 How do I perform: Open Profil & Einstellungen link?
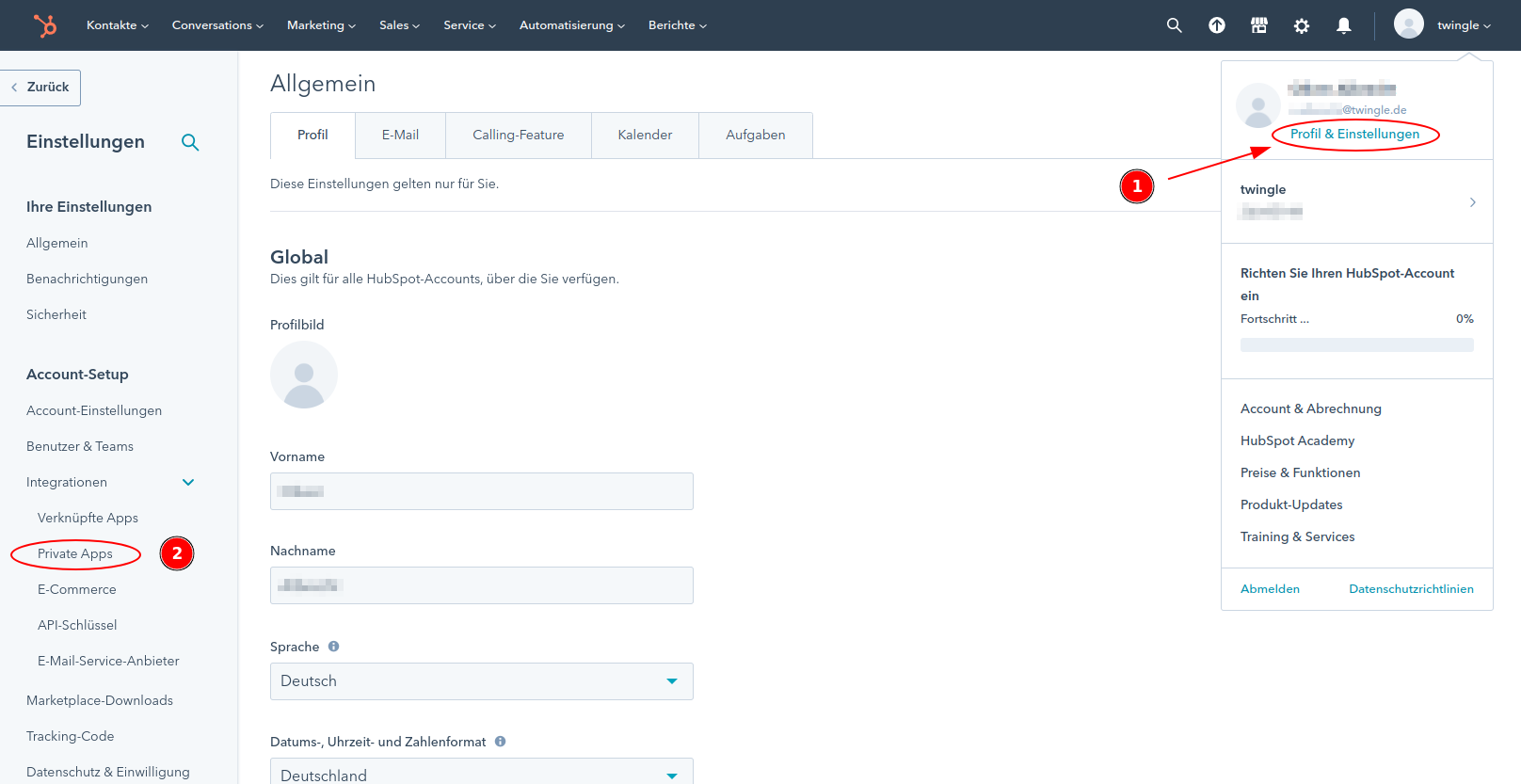[1354, 134]
